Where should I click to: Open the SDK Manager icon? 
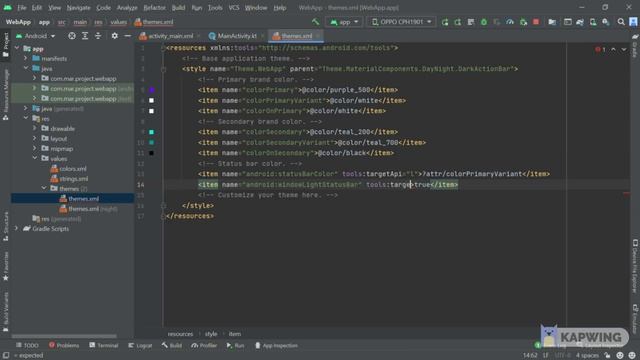click(606, 22)
